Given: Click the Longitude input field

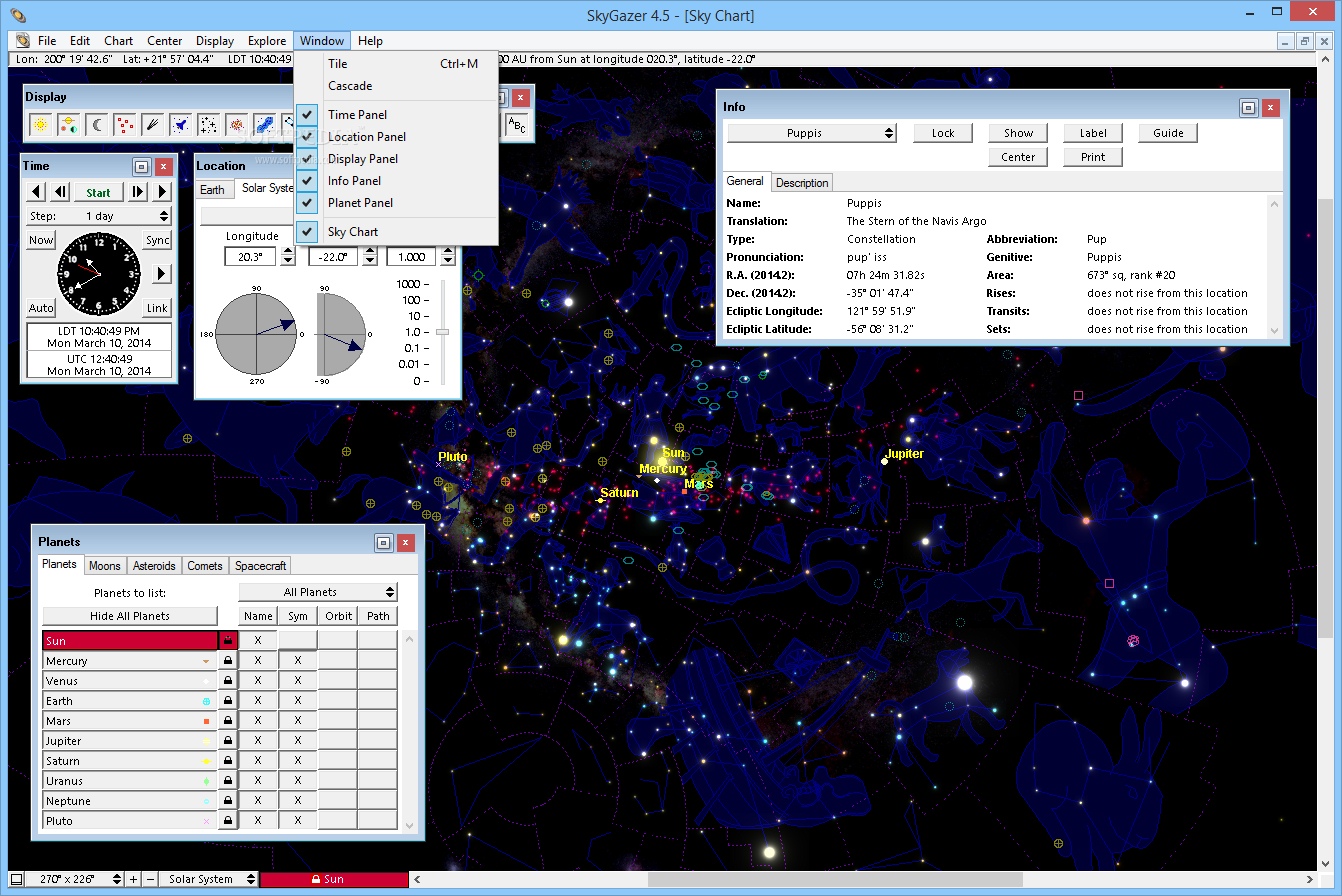Looking at the screenshot, I should coord(251,257).
